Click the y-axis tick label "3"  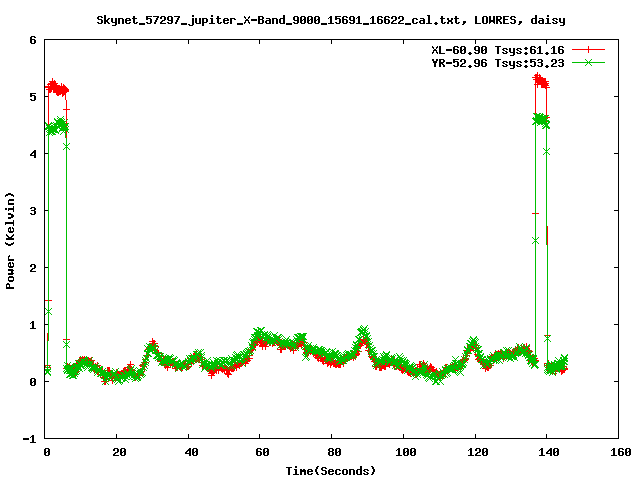(x=33, y=211)
